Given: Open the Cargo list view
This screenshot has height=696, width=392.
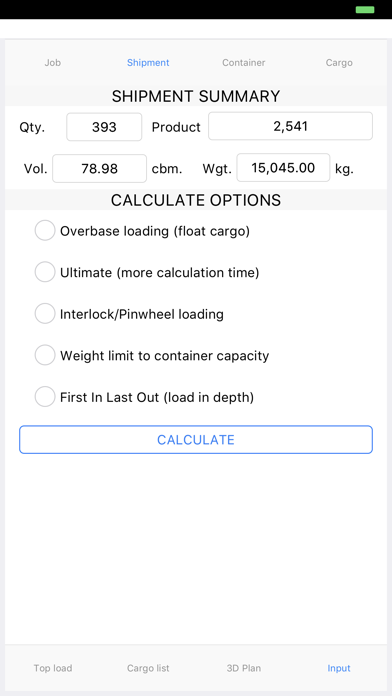Looking at the screenshot, I should coord(148,668).
